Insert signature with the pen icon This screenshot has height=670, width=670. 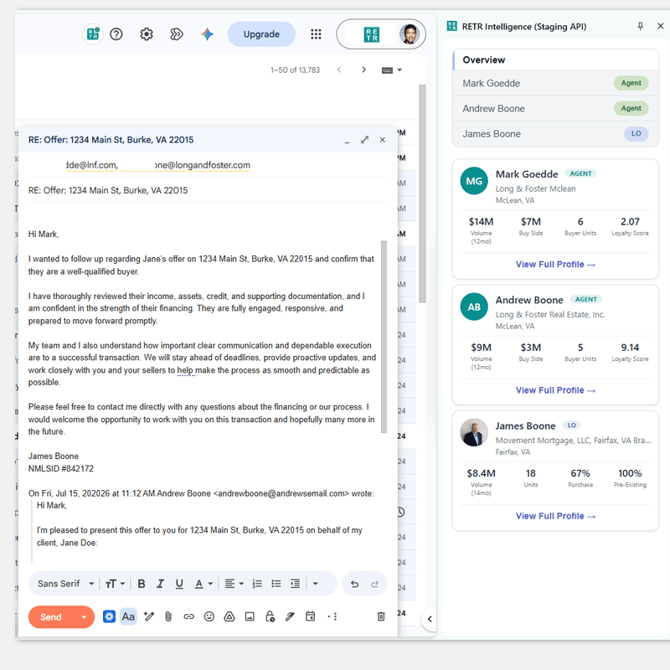point(290,617)
